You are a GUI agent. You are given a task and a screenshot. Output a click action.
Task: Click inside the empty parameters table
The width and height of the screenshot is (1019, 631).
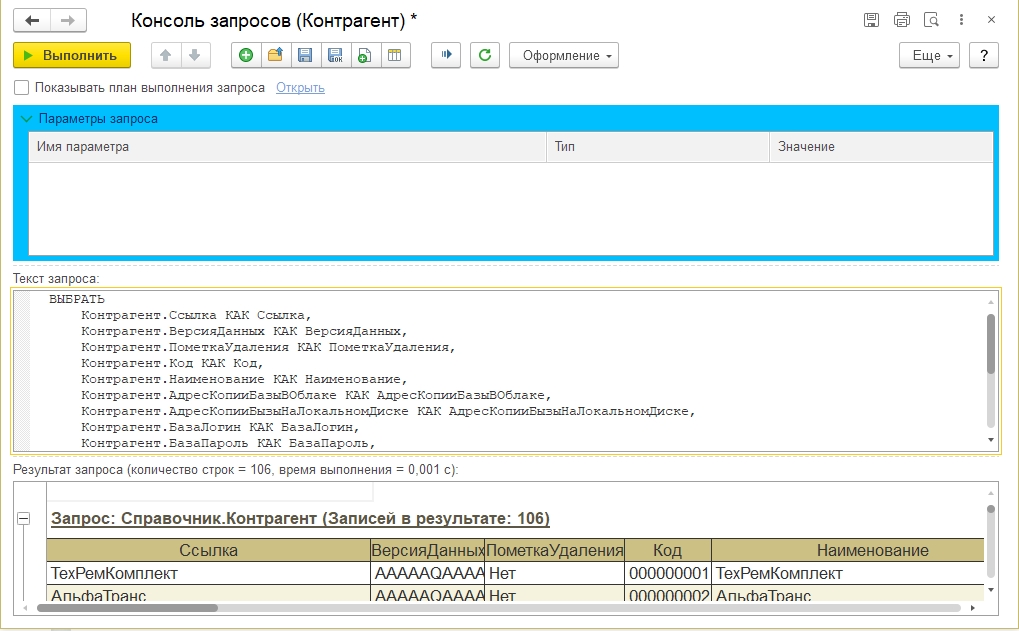(511, 208)
